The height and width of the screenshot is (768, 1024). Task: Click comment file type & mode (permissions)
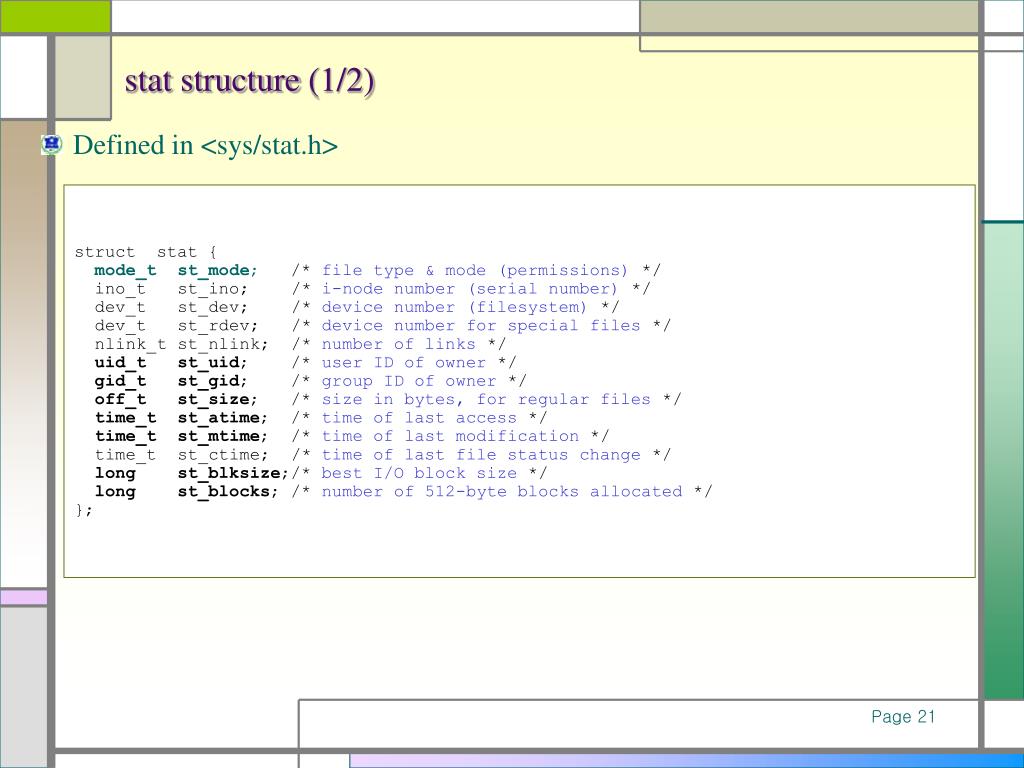(475, 270)
